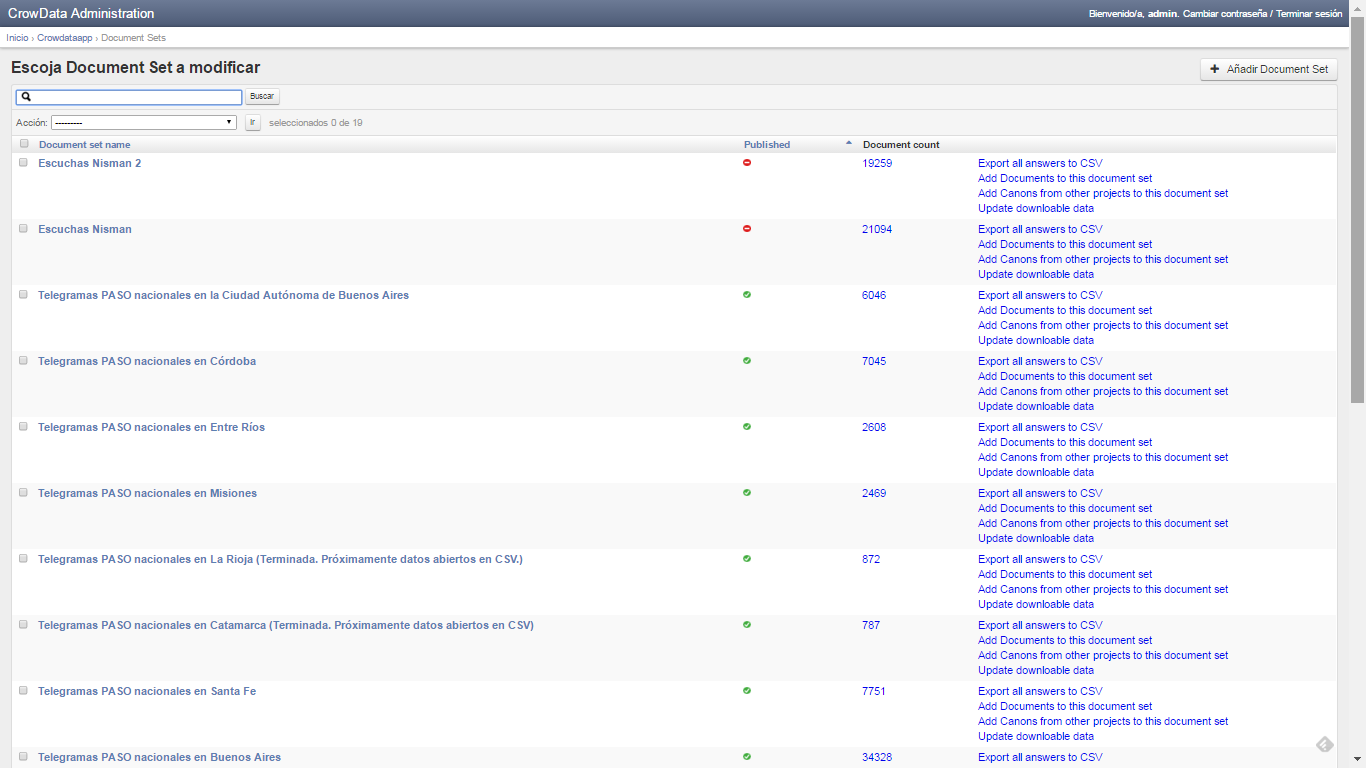Tick the Entre Ríos document set checkbox
Screen dimensions: 1366x768
point(23,426)
